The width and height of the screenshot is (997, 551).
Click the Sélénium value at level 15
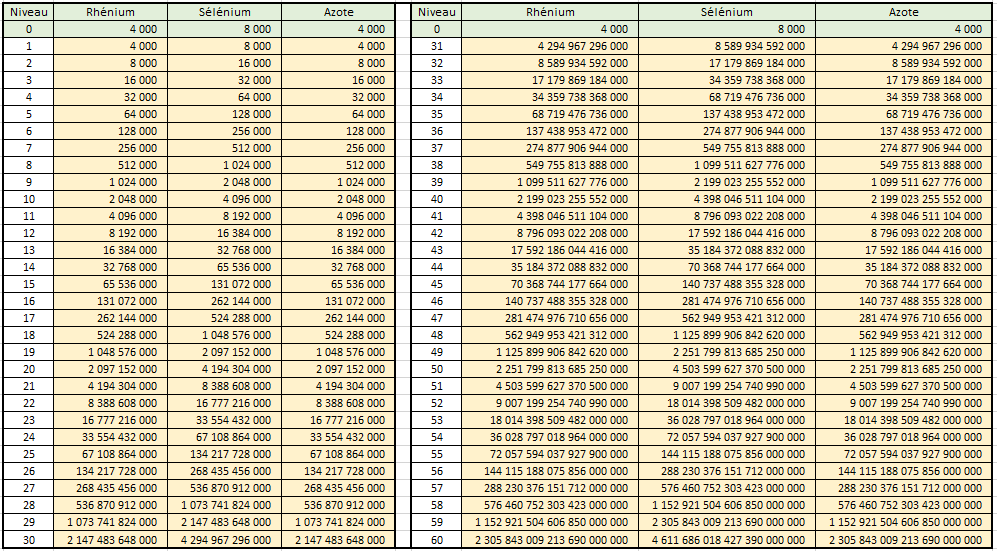224,284
